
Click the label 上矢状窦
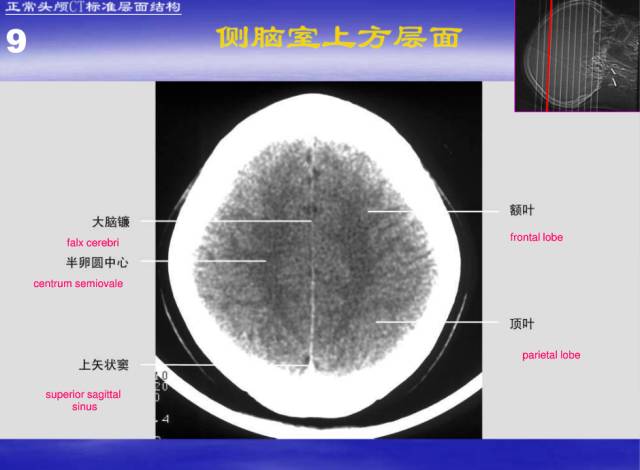[x=104, y=365]
